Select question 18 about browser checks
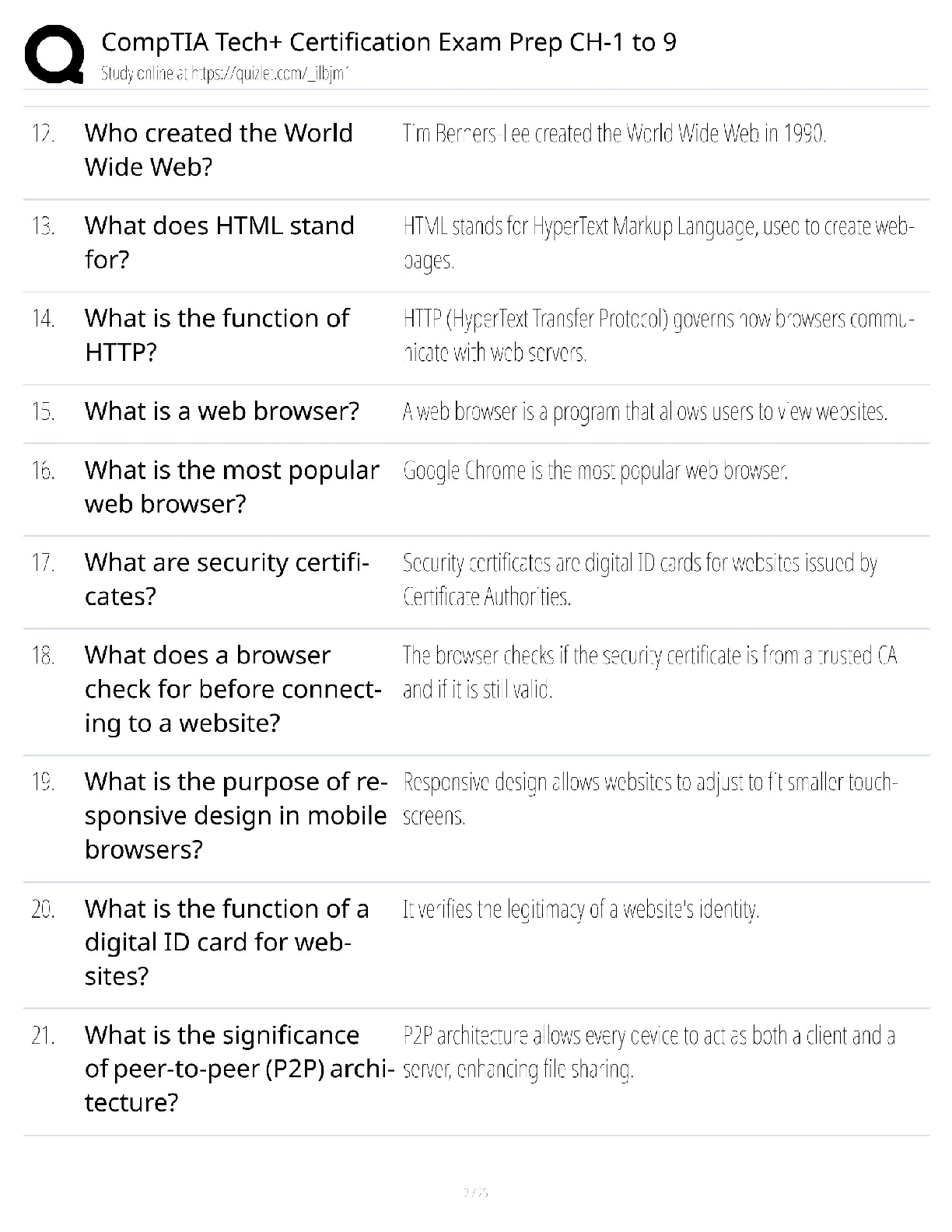This screenshot has height=1232, width=952. 233,688
